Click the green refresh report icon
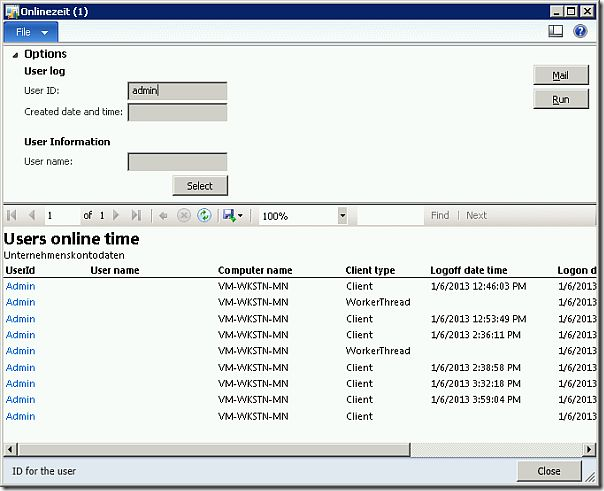This screenshot has height=491, width=604. coord(204,215)
